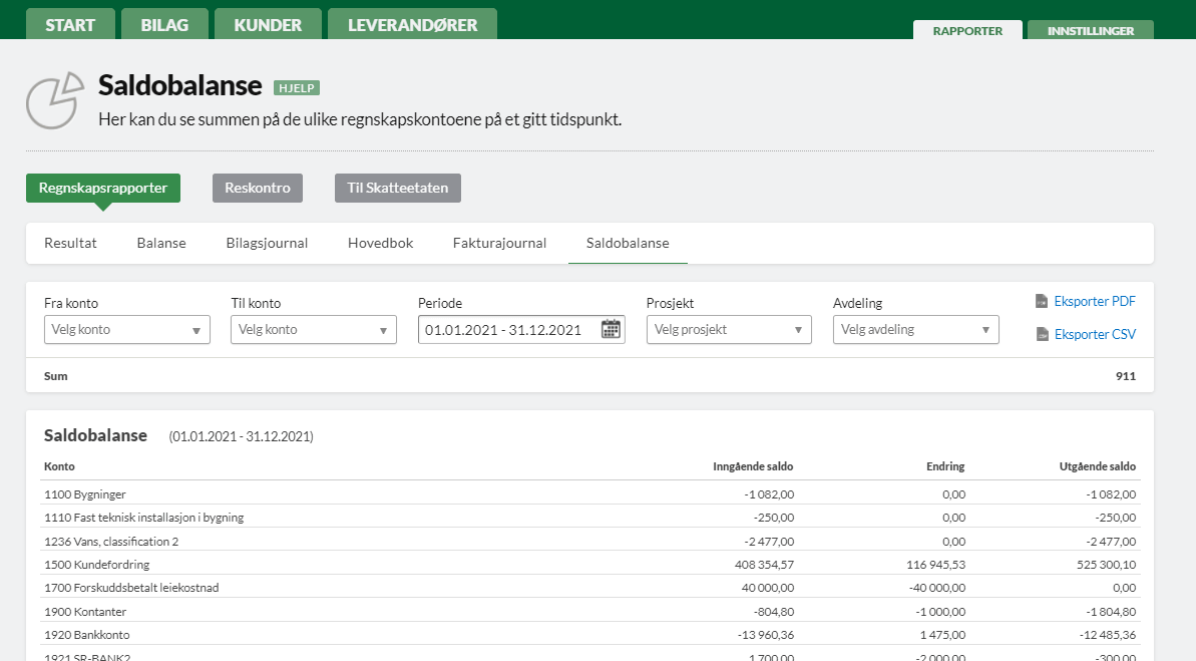Click the 1500 Kundefordring row
This screenshot has height=661, width=1196.
pos(590,564)
